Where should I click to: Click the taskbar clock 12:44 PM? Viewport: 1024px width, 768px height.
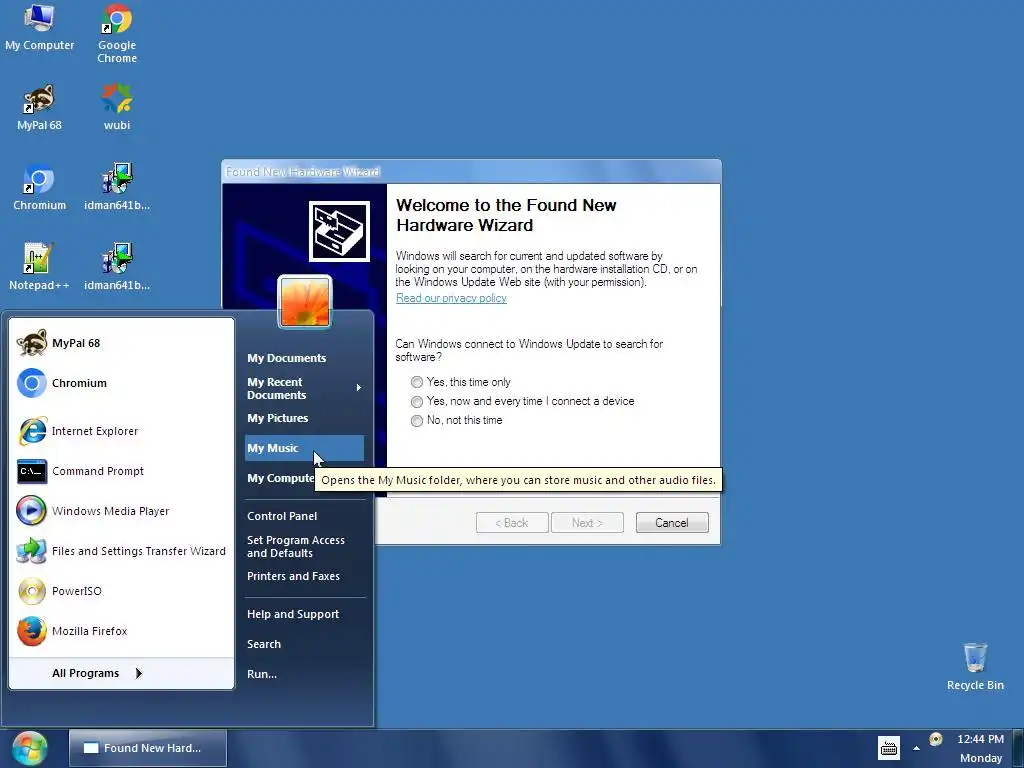[980, 739]
